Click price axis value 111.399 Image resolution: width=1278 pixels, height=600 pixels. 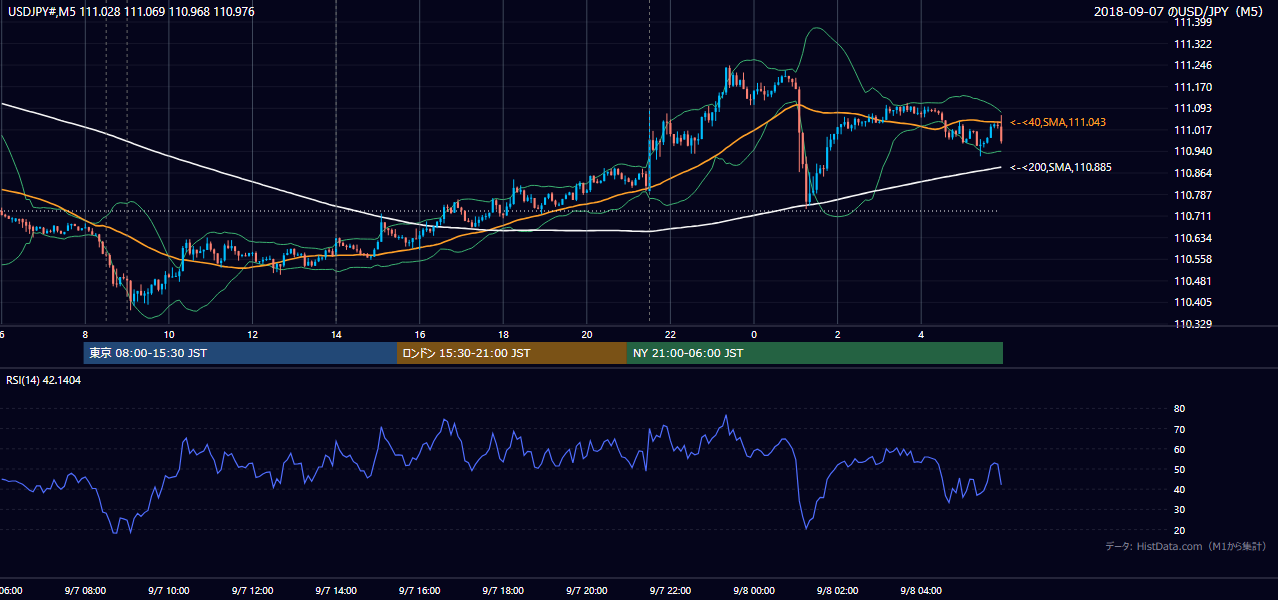(1192, 22)
